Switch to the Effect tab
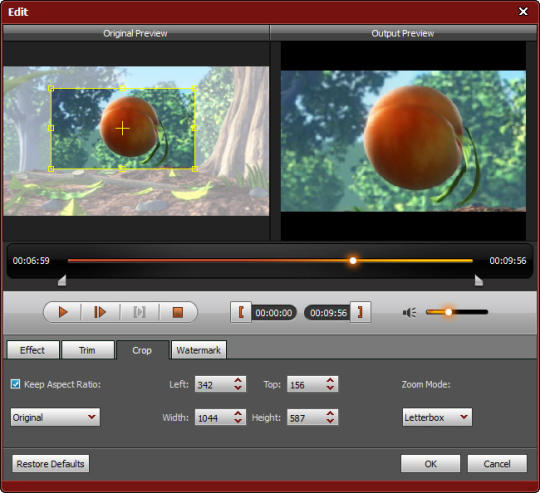This screenshot has width=540, height=493. pos(33,350)
